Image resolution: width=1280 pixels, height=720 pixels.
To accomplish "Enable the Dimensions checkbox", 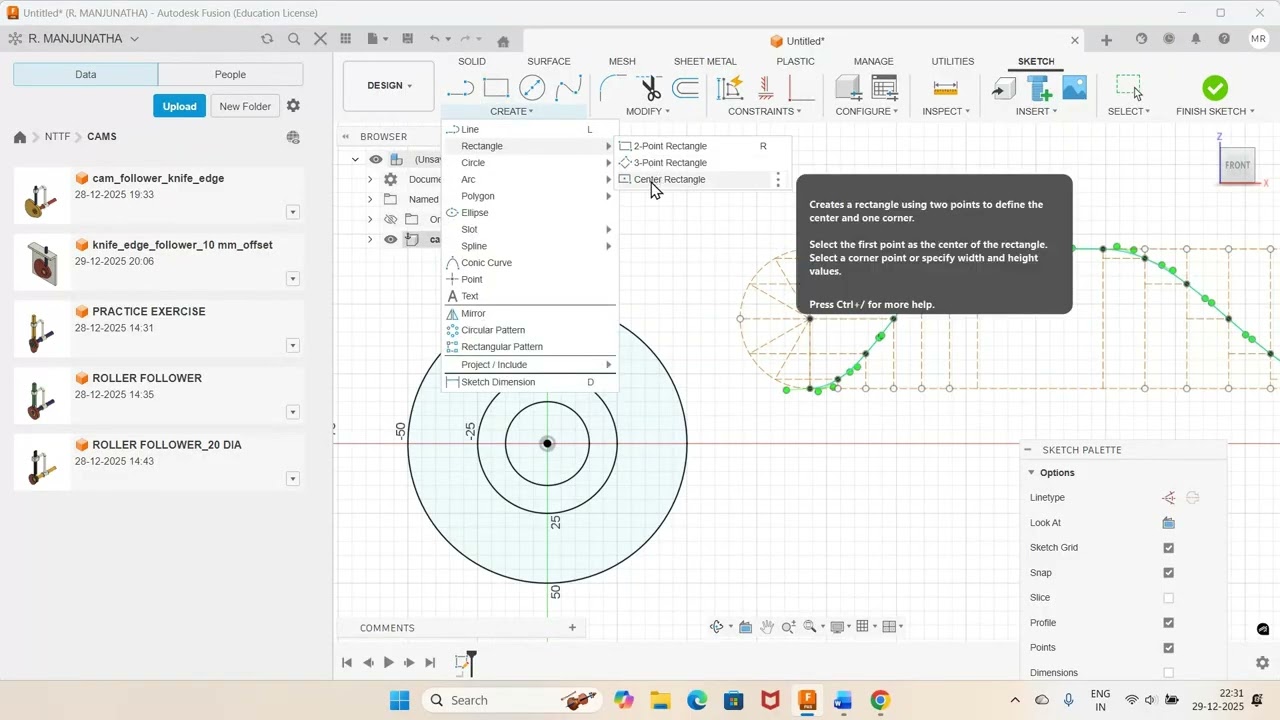I will 1168,673.
